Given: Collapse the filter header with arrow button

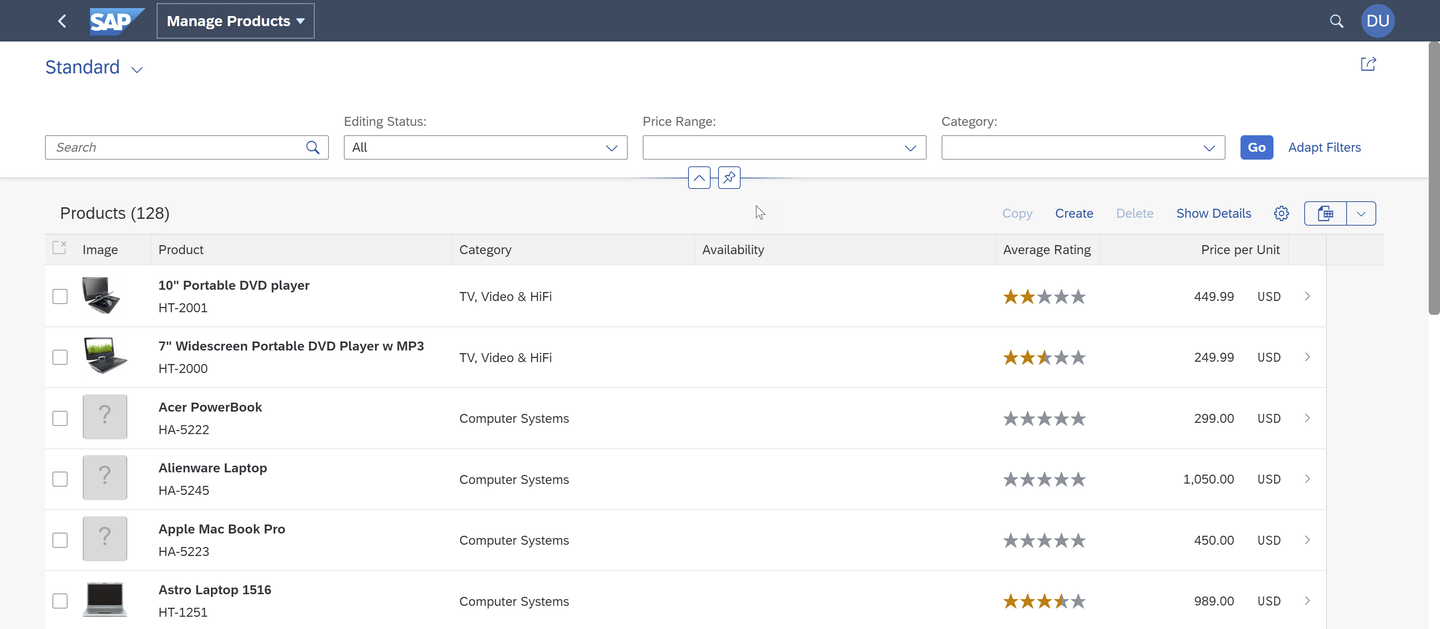Looking at the screenshot, I should coord(700,178).
